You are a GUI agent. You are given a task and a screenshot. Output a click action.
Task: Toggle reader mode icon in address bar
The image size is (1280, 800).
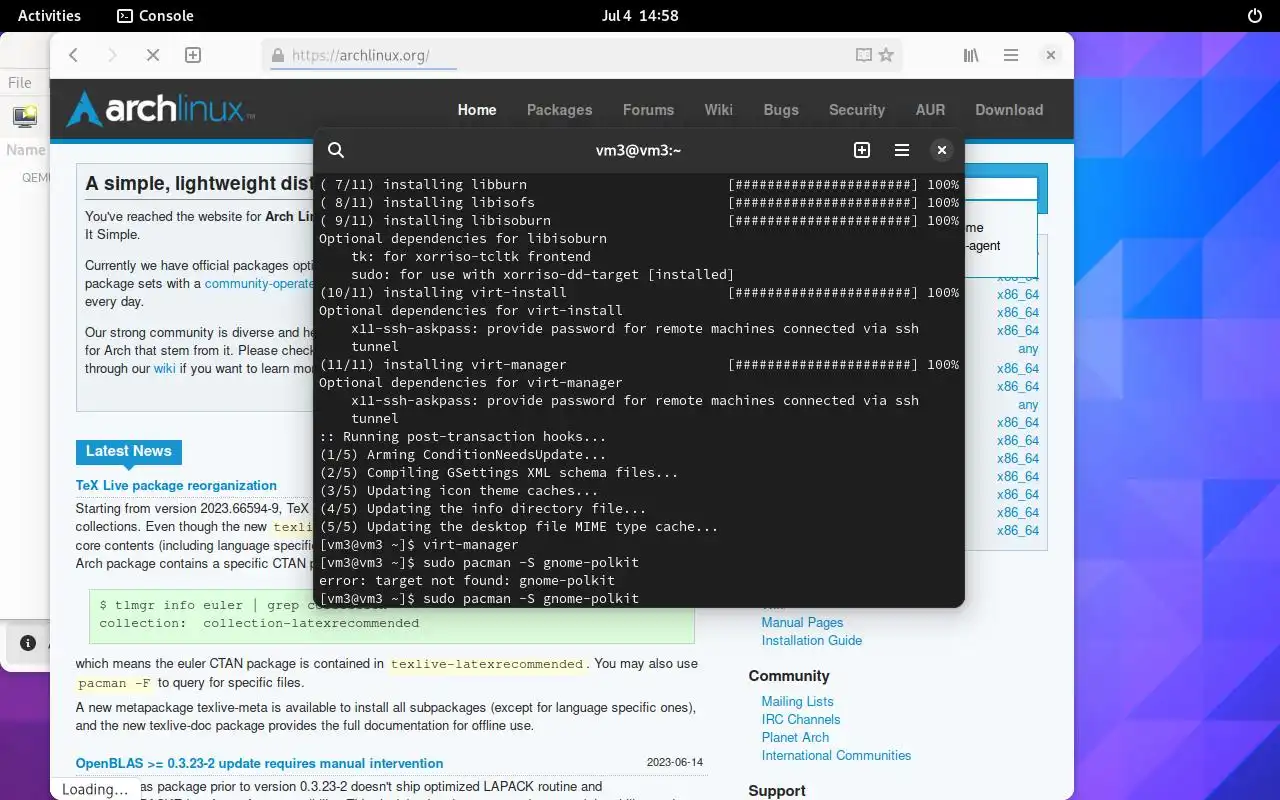(864, 56)
